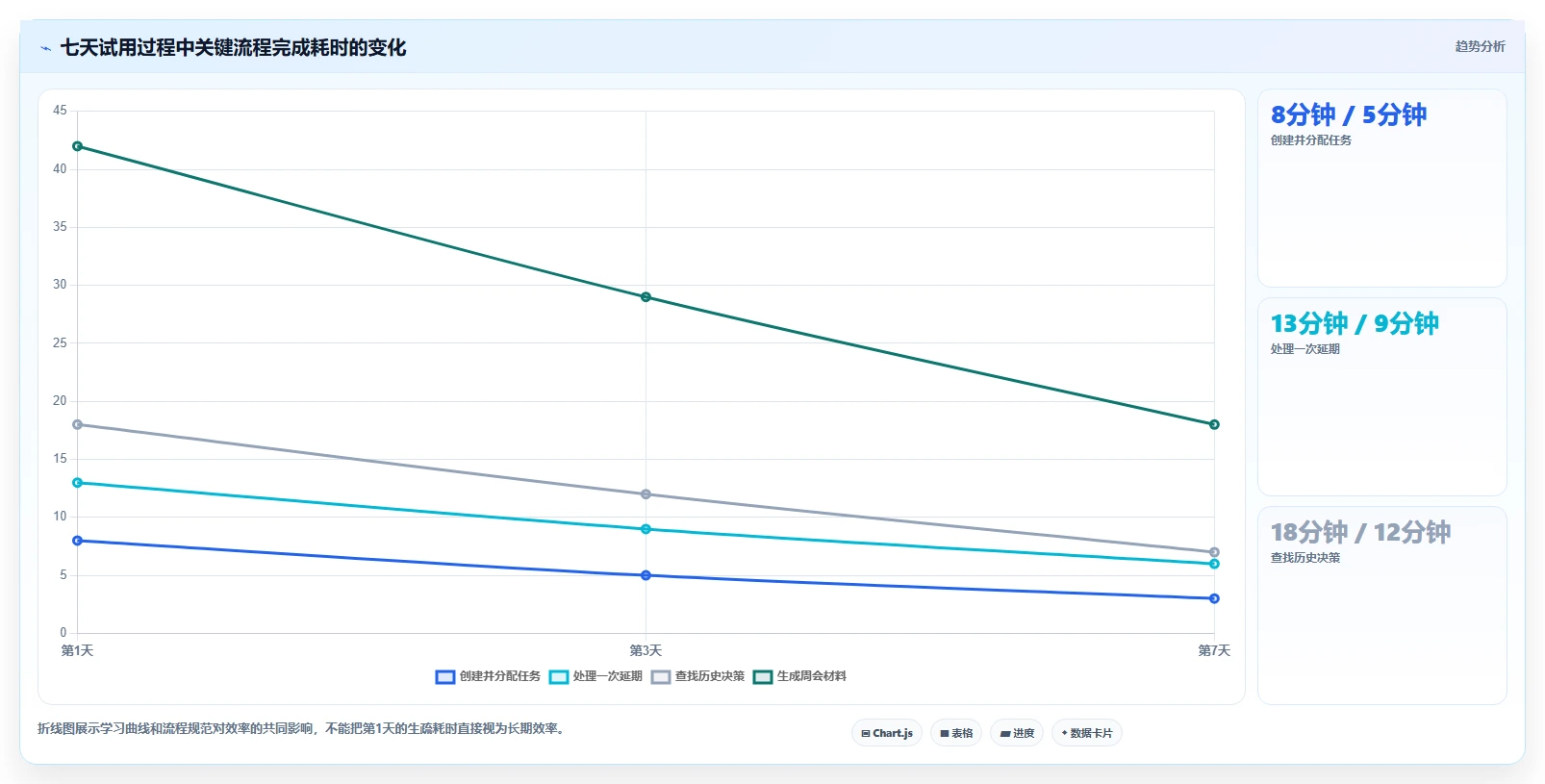Screen dimensions: 1545x784
Task: Click the 第7天 x-axis label
Action: (1214, 651)
